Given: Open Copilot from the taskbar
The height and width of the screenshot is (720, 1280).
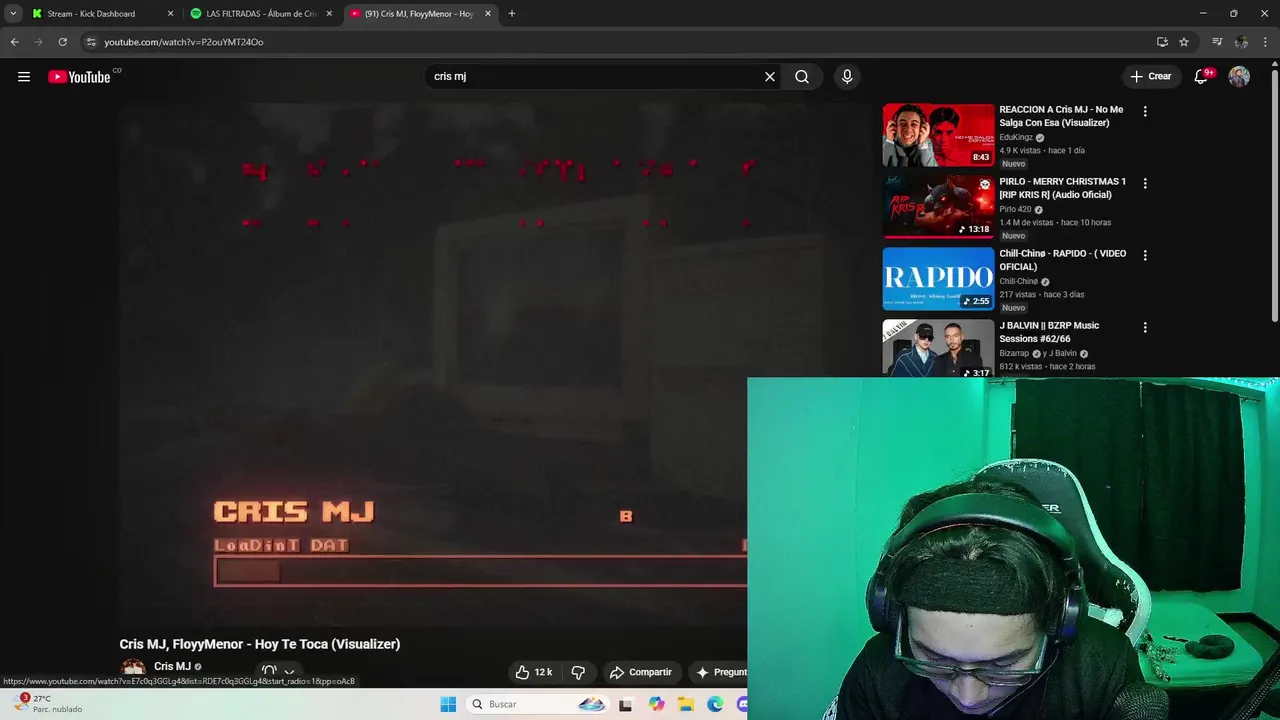Looking at the screenshot, I should 656,704.
